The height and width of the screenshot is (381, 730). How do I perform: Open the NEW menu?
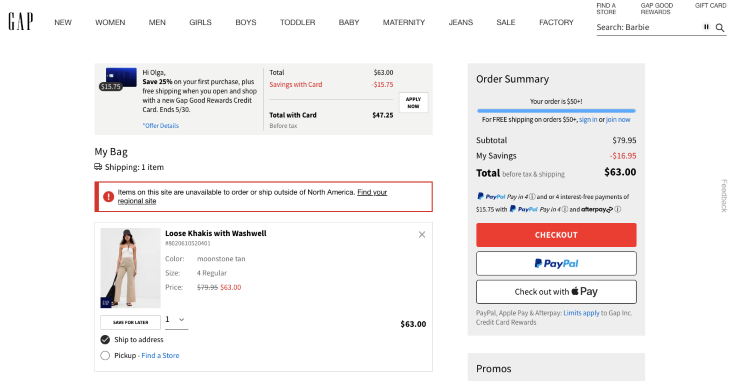click(63, 22)
